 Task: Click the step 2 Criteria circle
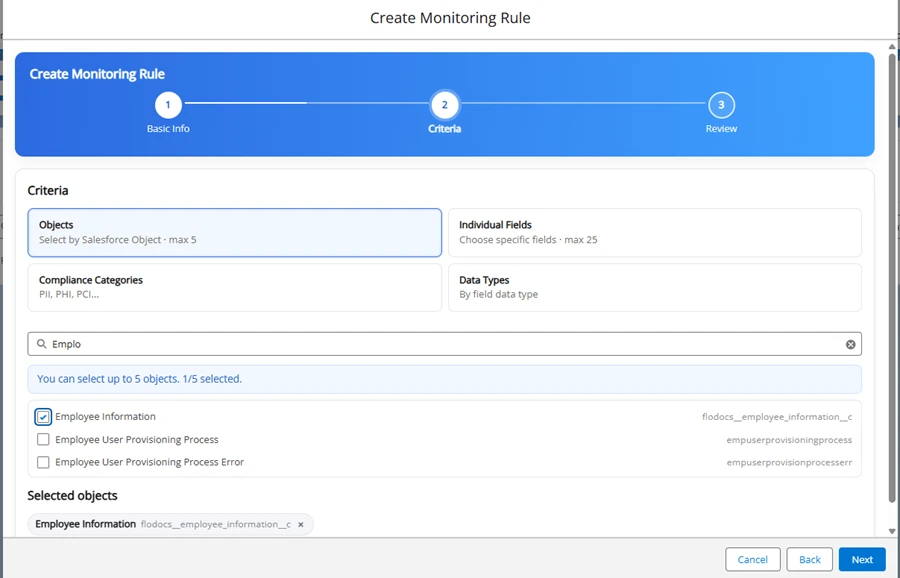[444, 105]
